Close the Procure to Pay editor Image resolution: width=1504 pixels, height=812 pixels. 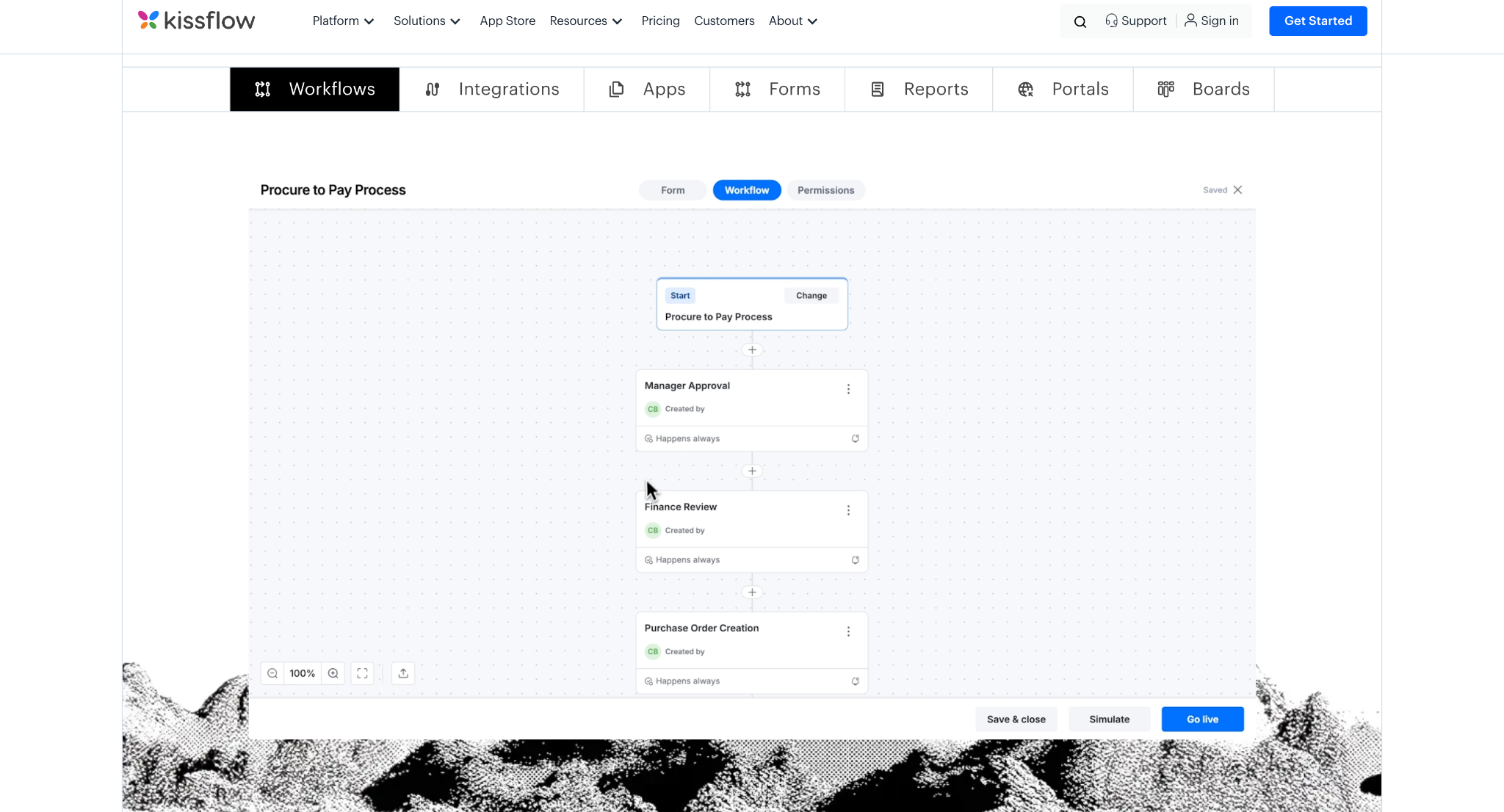(1237, 189)
